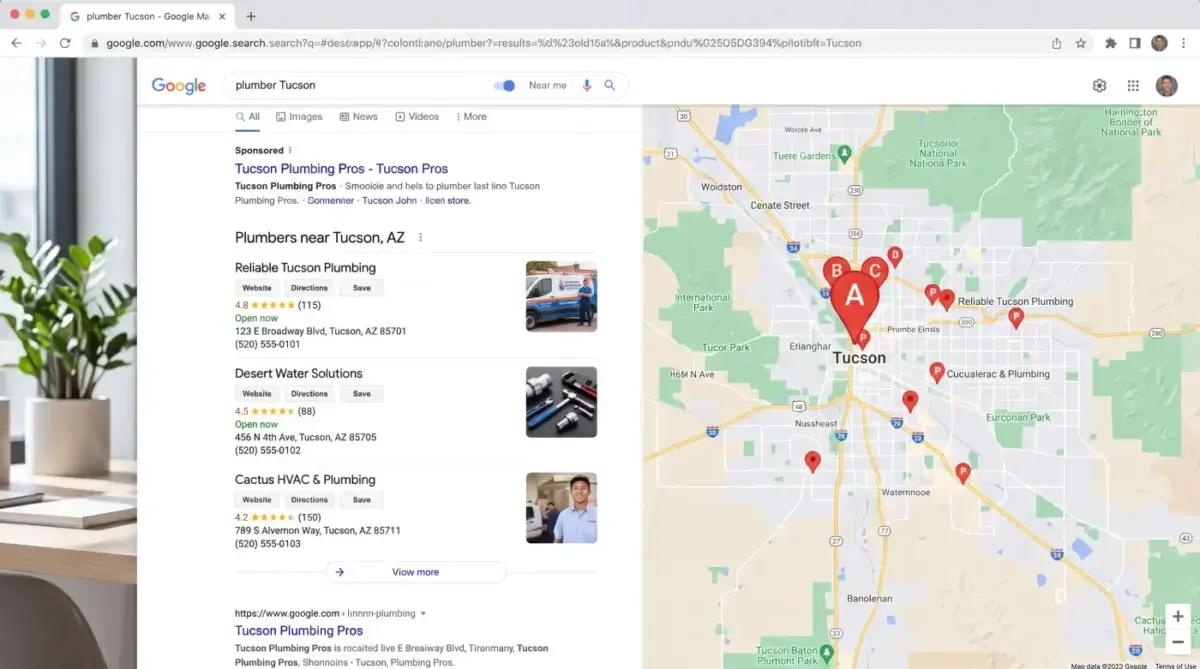Image resolution: width=1200 pixels, height=669 pixels.
Task: Open sponsored Tucson Plumbing Pros link
Action: pos(341,169)
